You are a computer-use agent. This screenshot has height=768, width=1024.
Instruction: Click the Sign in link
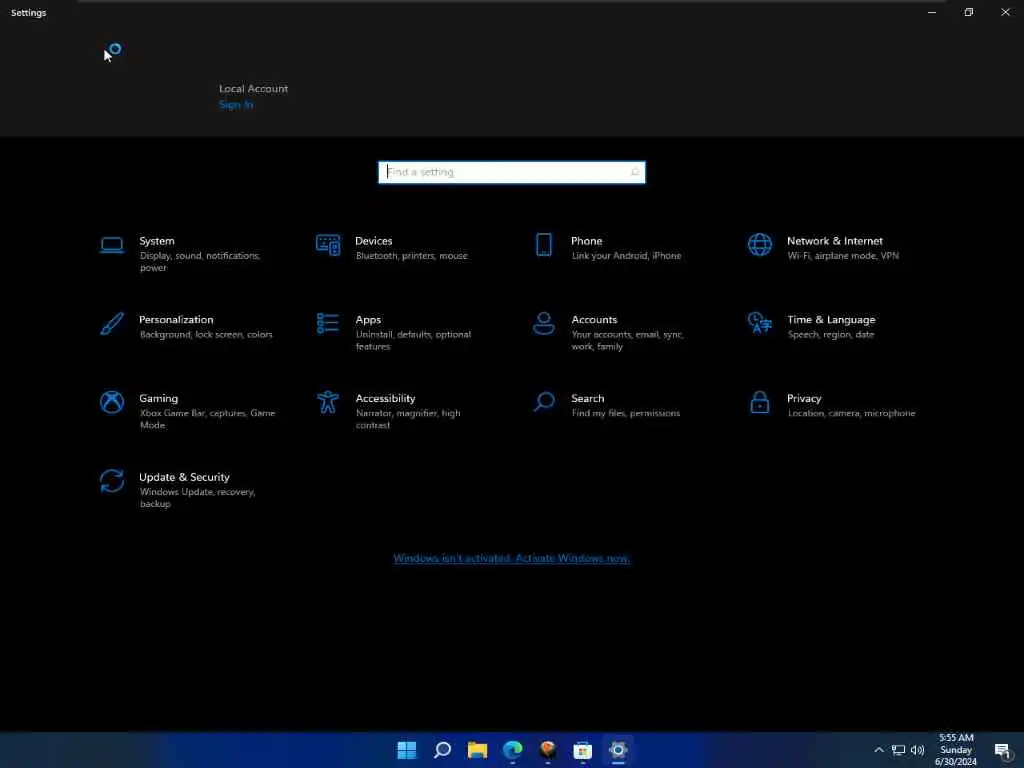pos(236,104)
